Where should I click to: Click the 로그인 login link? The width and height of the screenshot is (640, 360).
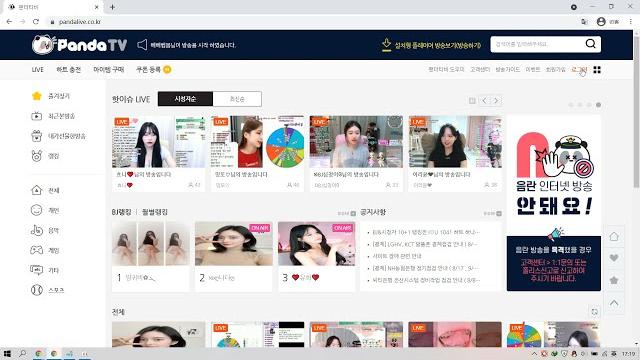[579, 70]
